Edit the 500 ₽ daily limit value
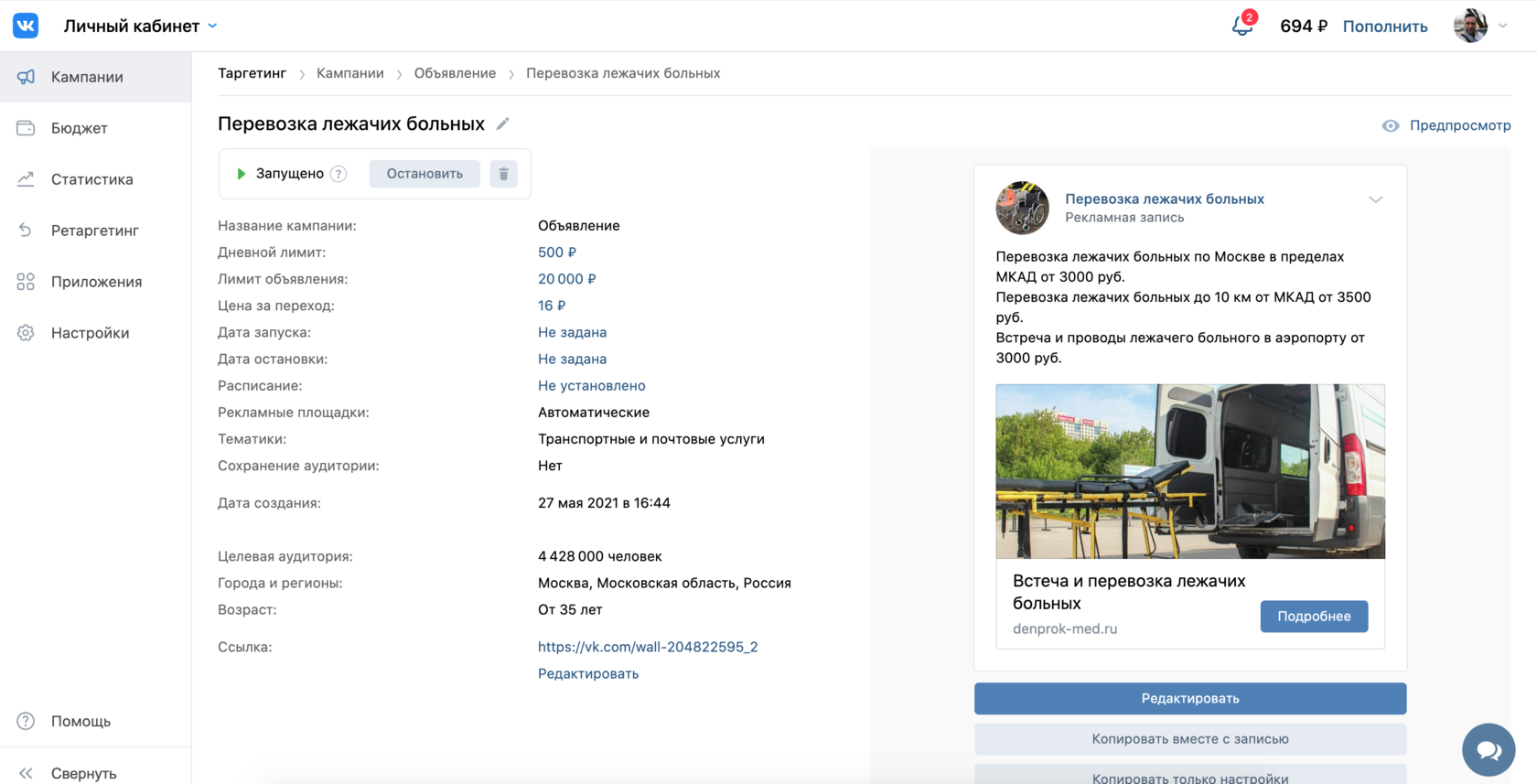The image size is (1537, 784). coord(556,252)
